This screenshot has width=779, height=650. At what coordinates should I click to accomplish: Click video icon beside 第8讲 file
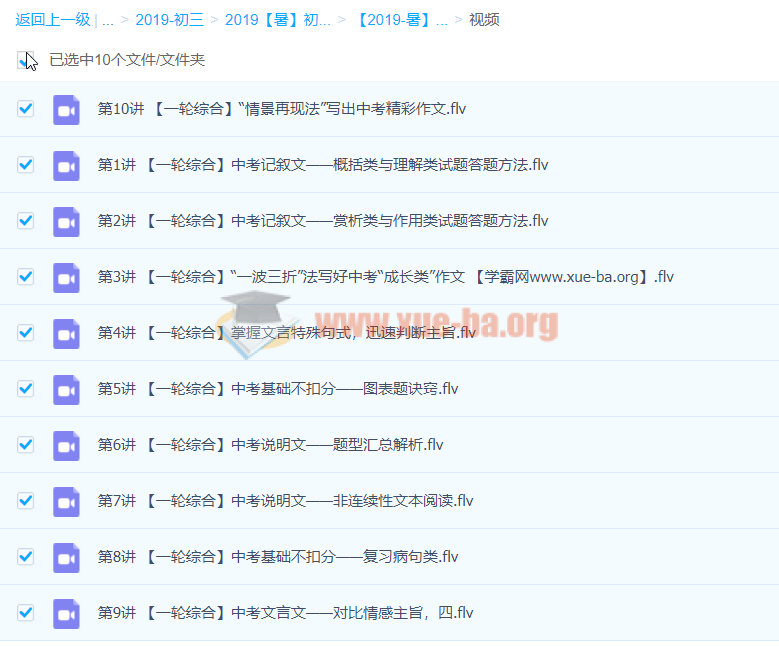pyautogui.click(x=66, y=557)
